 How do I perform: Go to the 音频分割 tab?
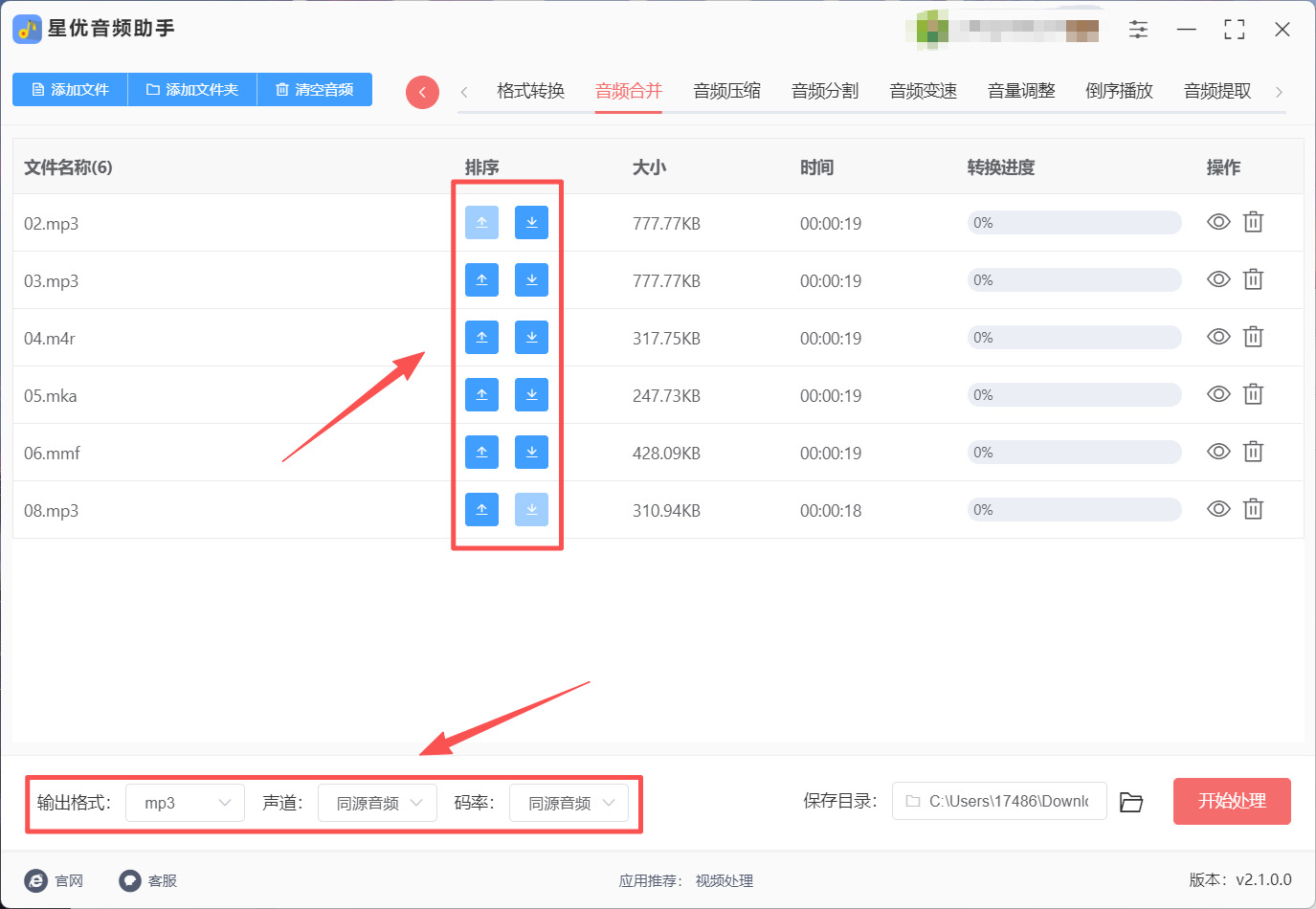[825, 91]
